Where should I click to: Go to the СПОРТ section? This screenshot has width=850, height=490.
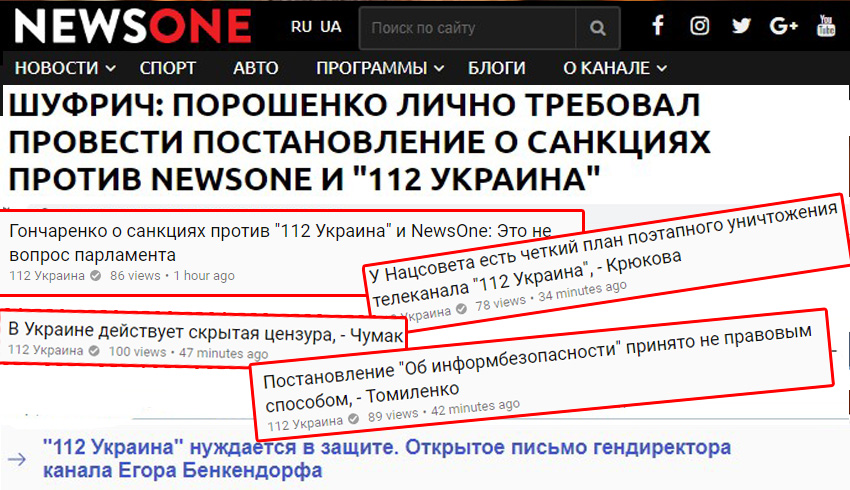tap(168, 69)
